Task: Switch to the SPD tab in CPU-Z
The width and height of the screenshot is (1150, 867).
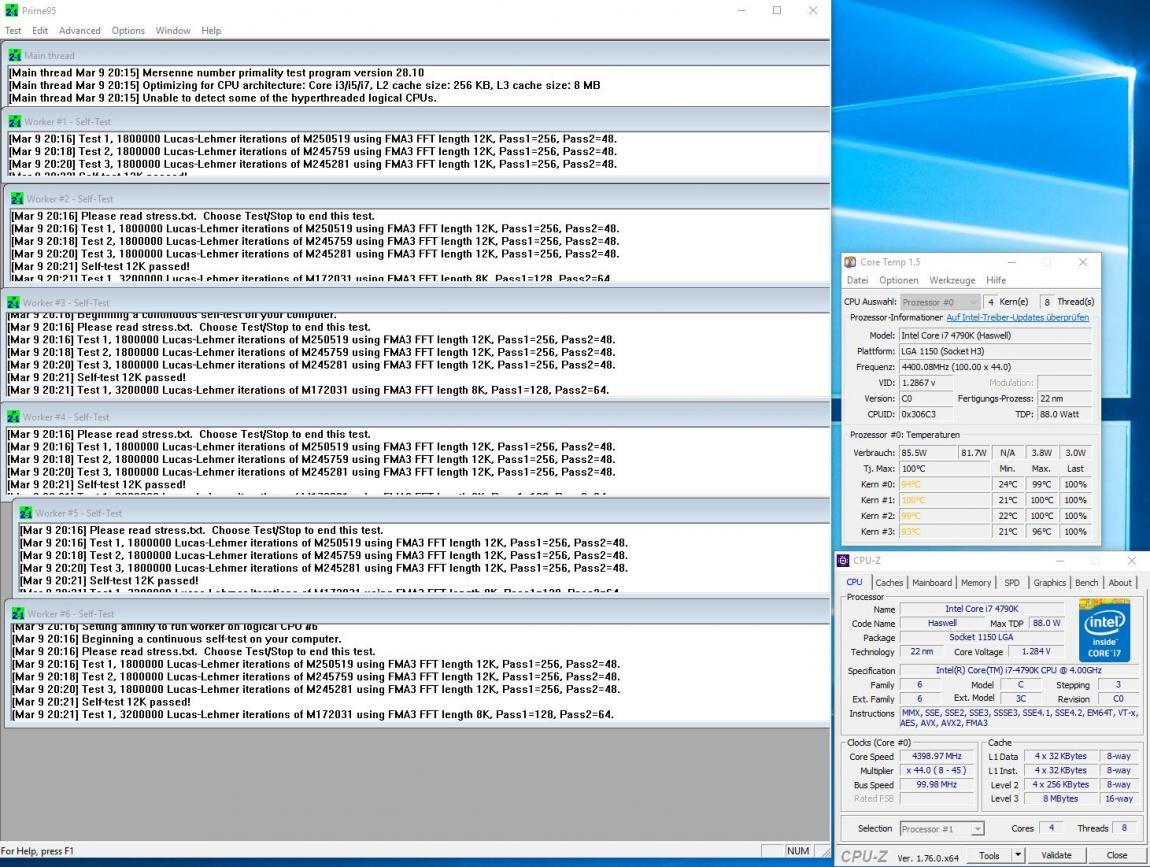Action: (1012, 582)
